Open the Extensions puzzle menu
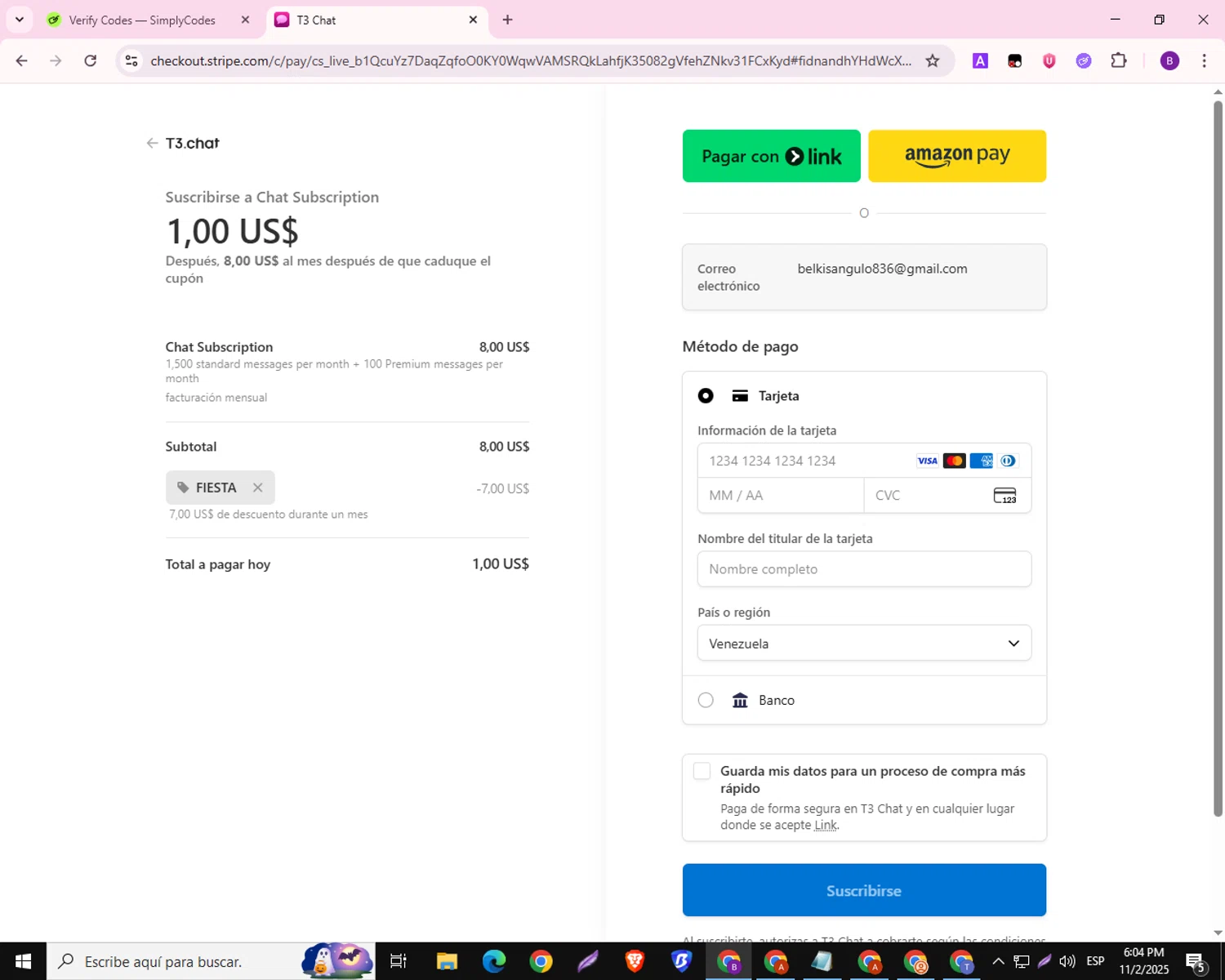The width and height of the screenshot is (1225, 980). coord(1119,60)
